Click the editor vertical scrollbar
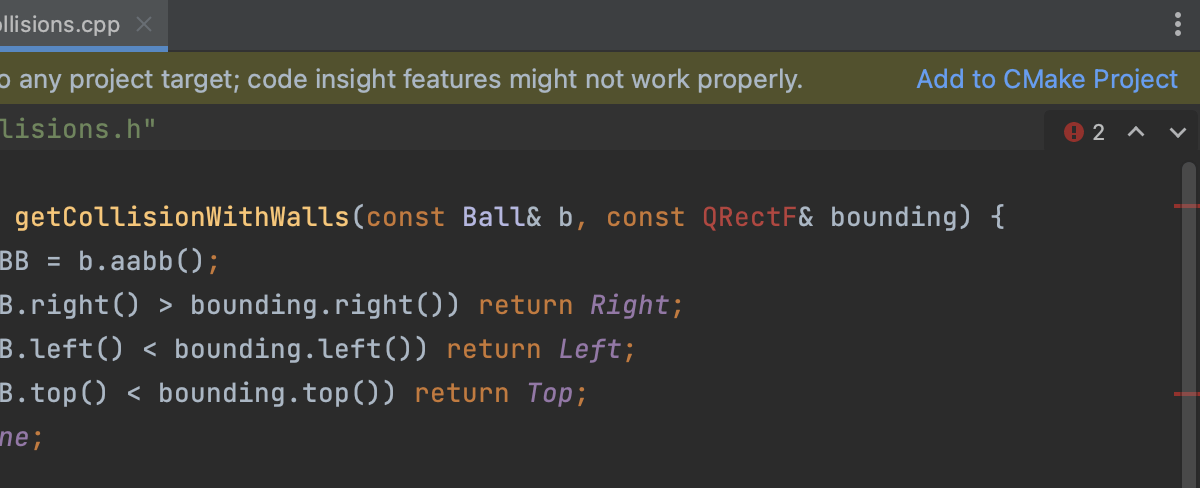The height and width of the screenshot is (488, 1200). (1189, 320)
